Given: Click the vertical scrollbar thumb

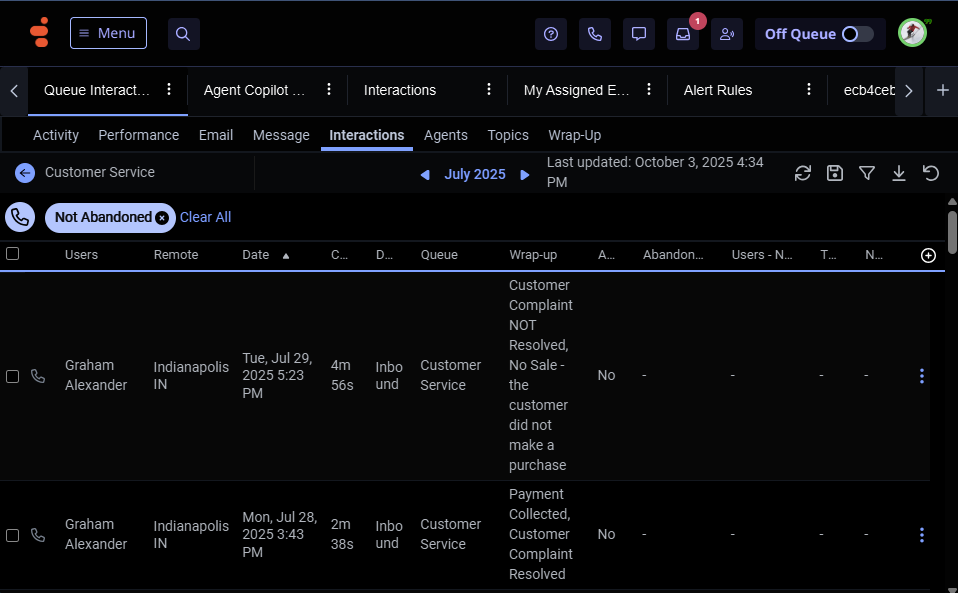Looking at the screenshot, I should pyautogui.click(x=952, y=231).
